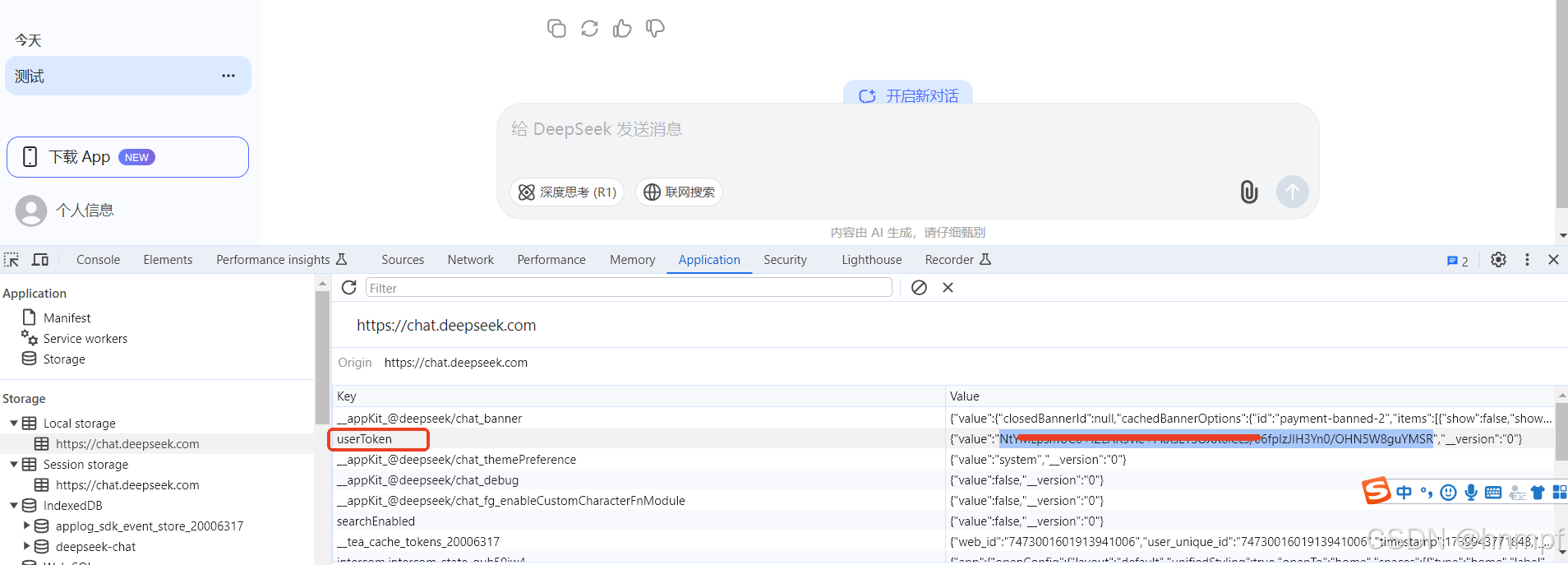
Task: Click the Key column header
Action: 639,396
